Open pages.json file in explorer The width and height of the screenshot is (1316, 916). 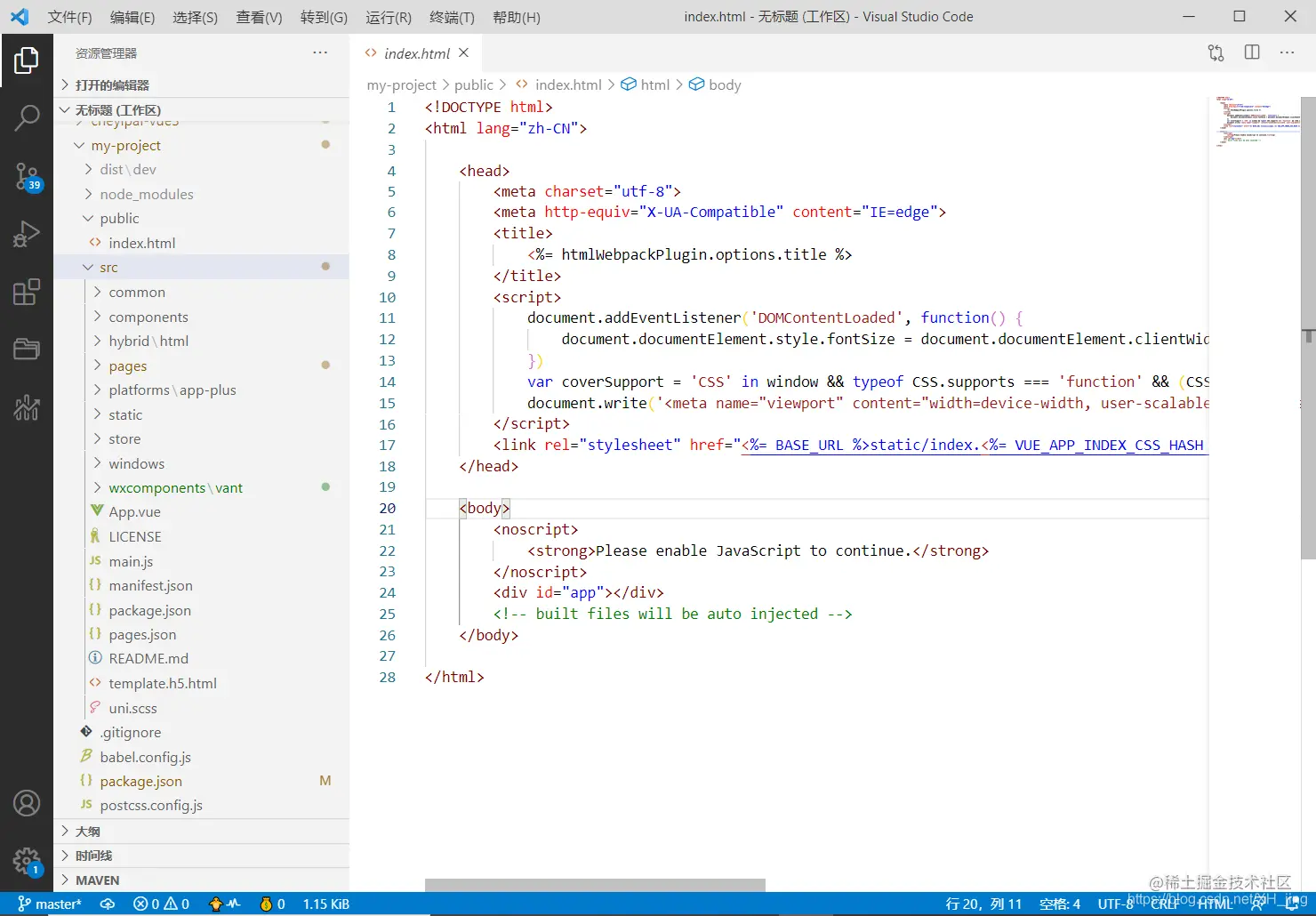pyautogui.click(x=201, y=635)
